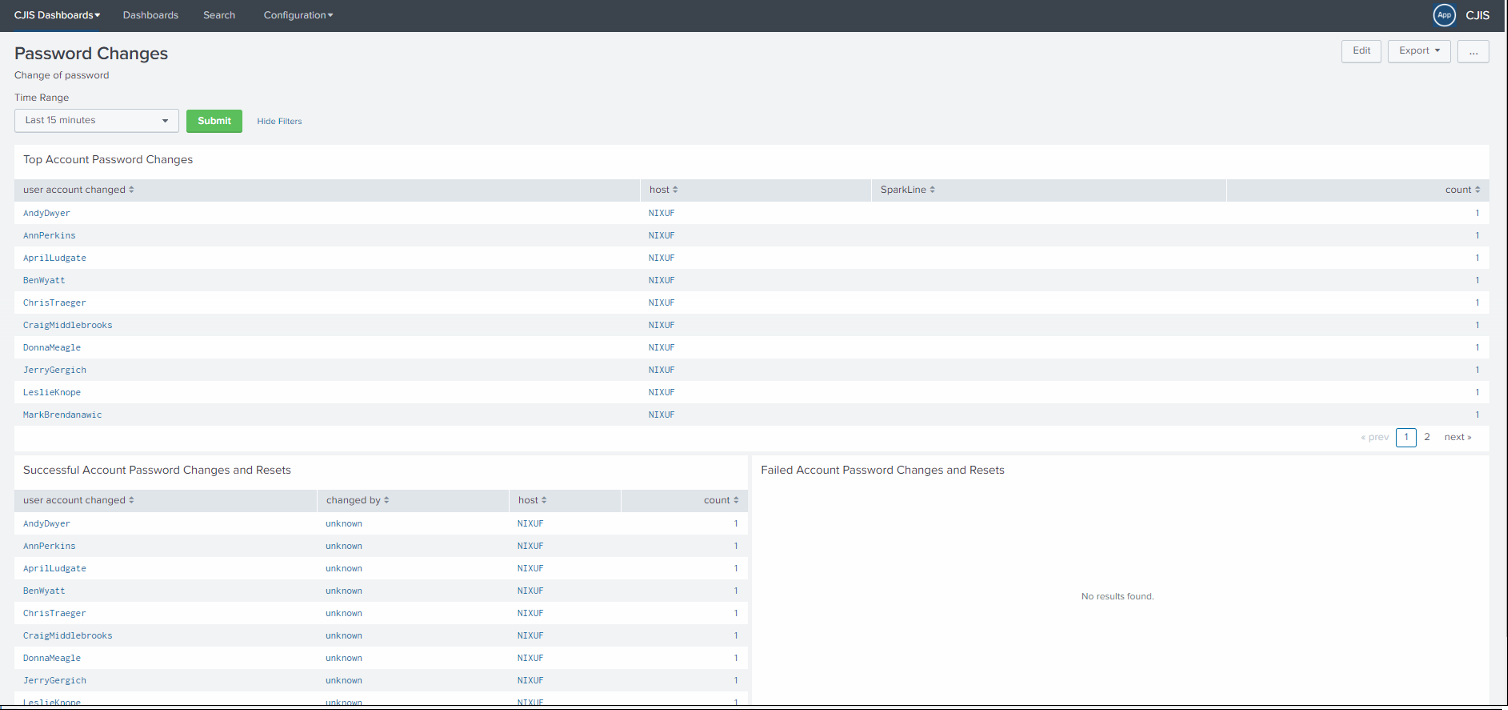Go to Dashboards in the nav bar
This screenshot has height=710, width=1508.
[x=150, y=15]
